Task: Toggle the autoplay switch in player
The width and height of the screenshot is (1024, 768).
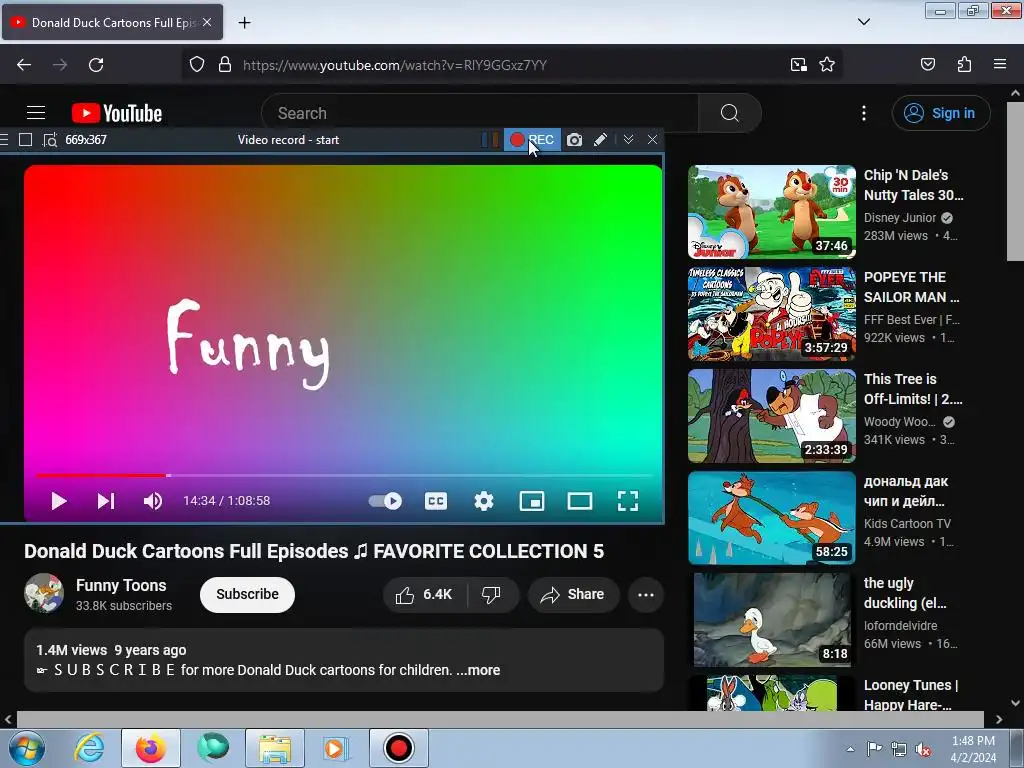Action: point(385,501)
